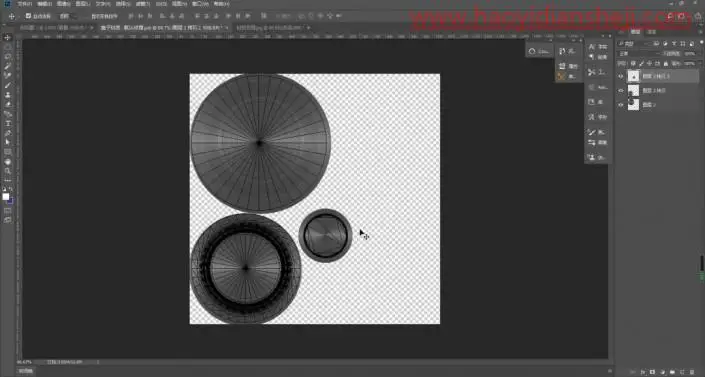
Task: Select the Rectangle shape tool
Action: (8, 152)
